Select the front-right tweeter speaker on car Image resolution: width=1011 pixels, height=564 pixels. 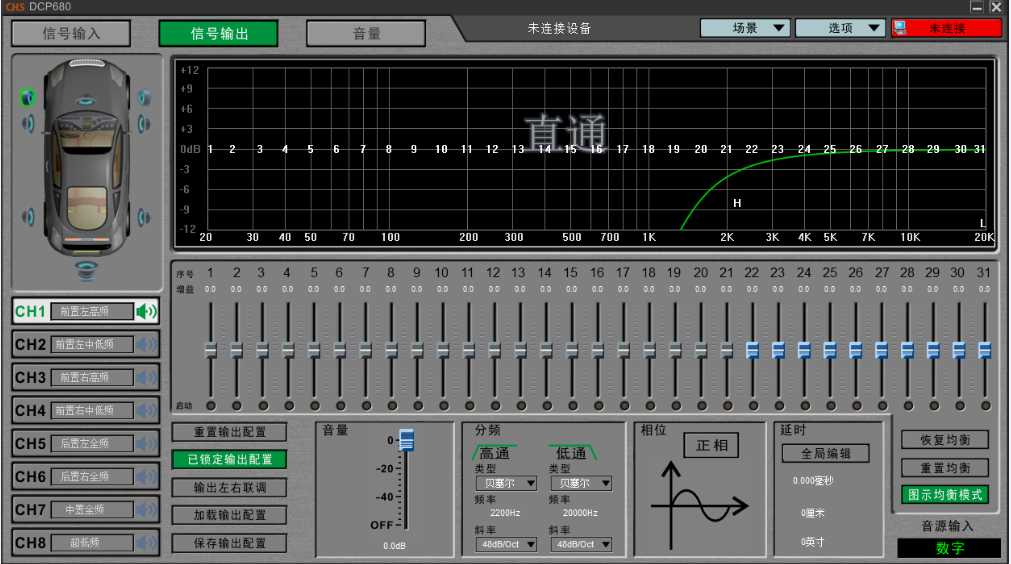(x=144, y=97)
